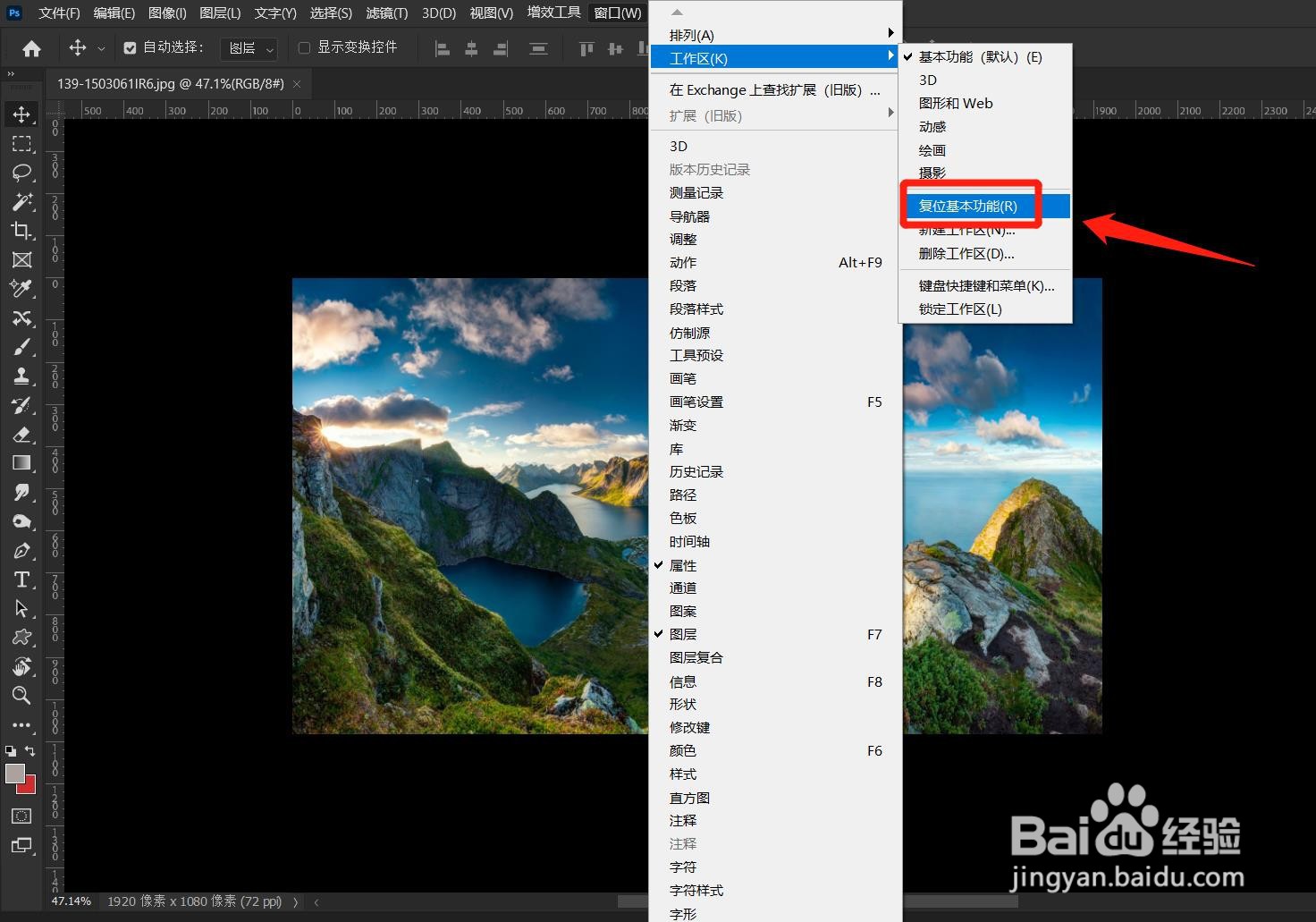Select the Clone Stamp tool
This screenshot has height=922, width=1316.
point(21,376)
